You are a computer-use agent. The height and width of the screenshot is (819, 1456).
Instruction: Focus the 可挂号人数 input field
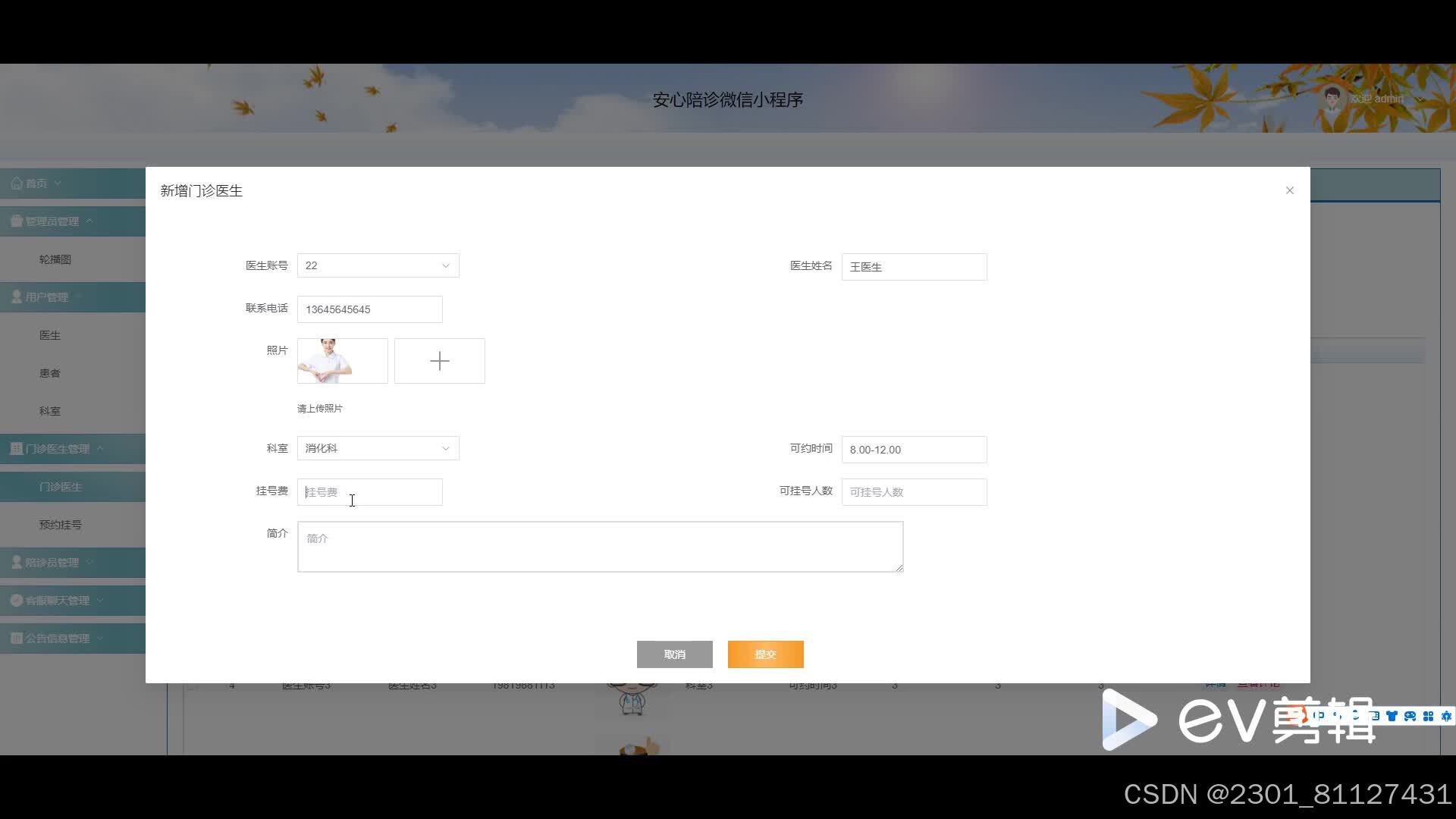pyautogui.click(x=915, y=492)
